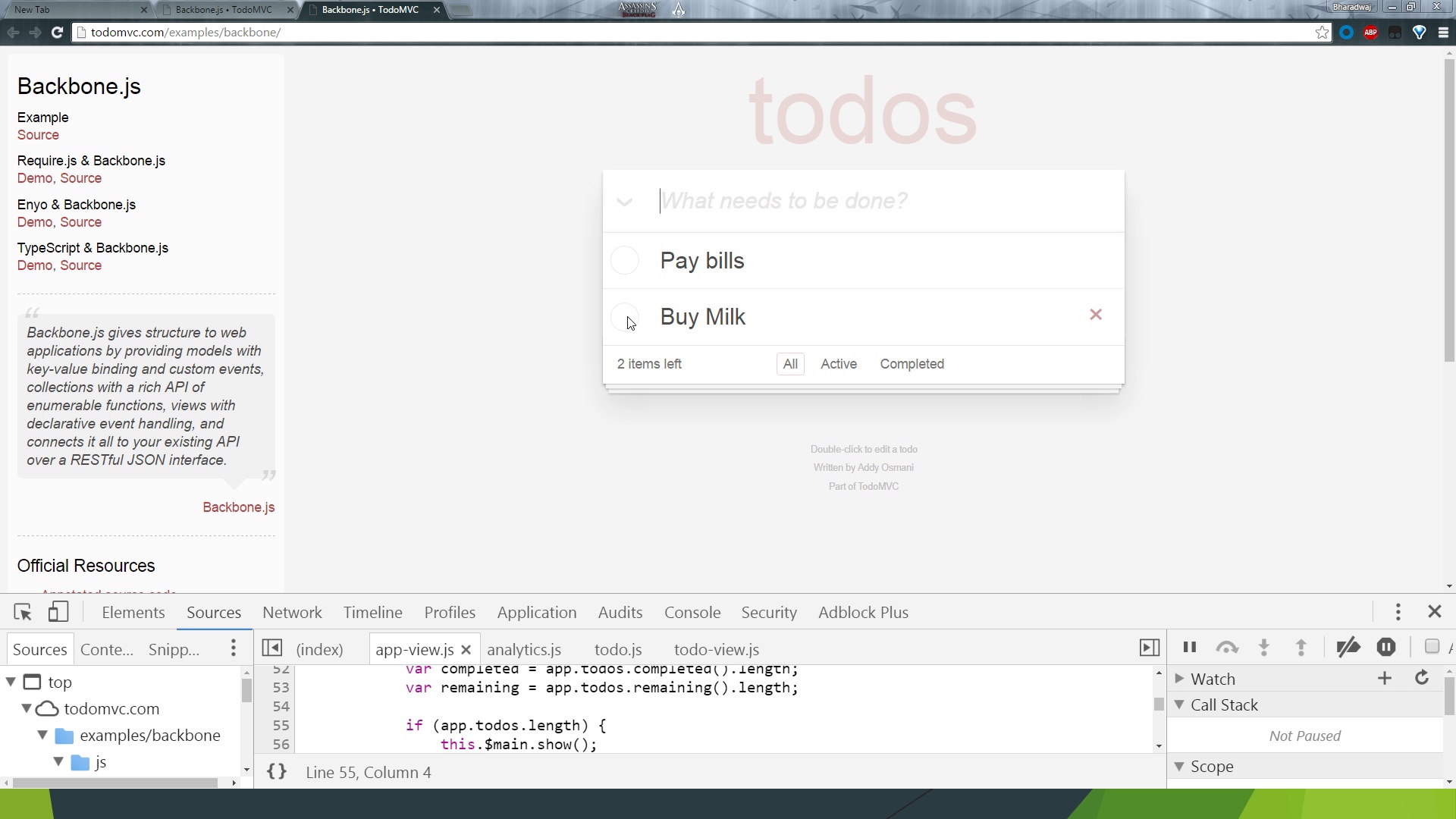Screen dimensions: 1456x819
Task: Delete the Buy Milk todo
Action: 1096,315
